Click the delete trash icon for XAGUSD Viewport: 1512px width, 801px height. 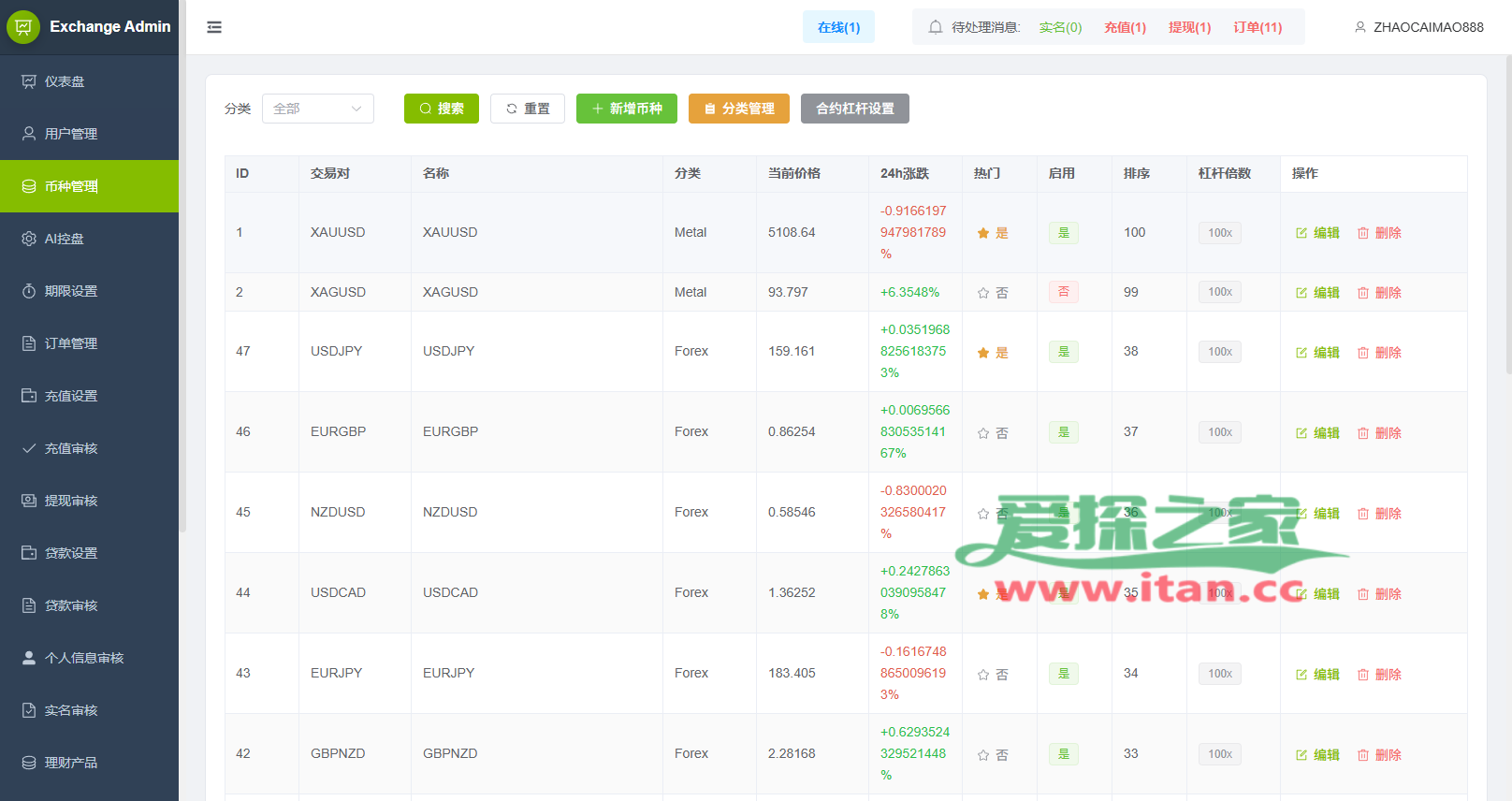click(1363, 293)
